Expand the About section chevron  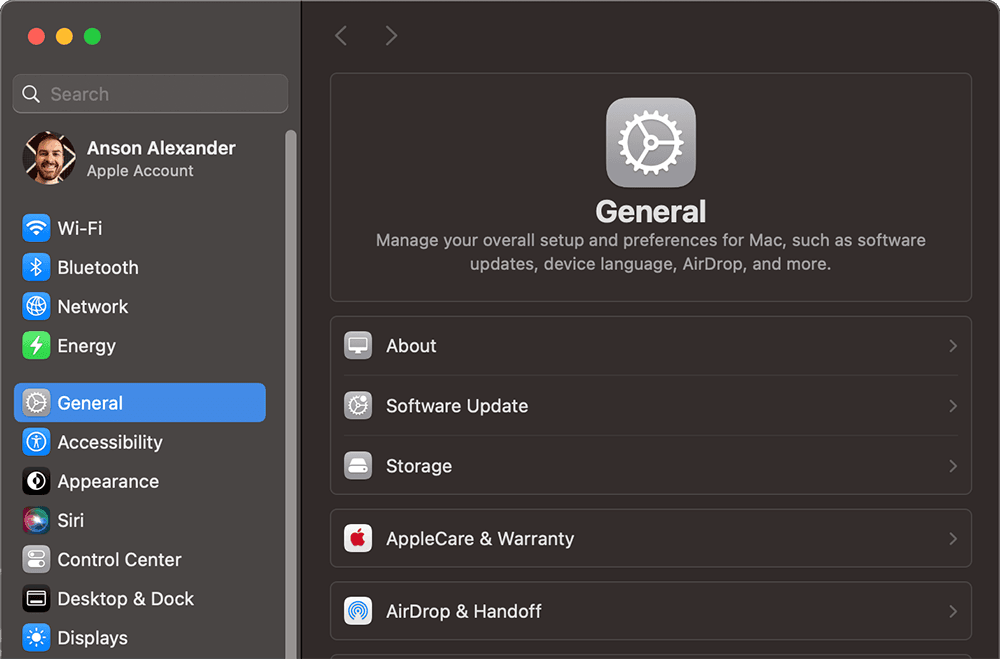point(952,345)
